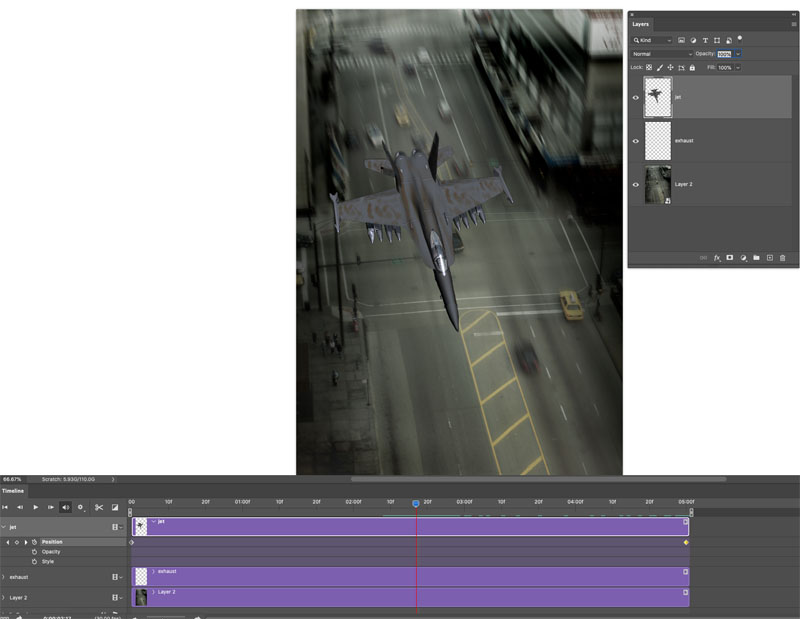Select the Timeline panel tab
This screenshot has width=800, height=619.
[x=13, y=491]
